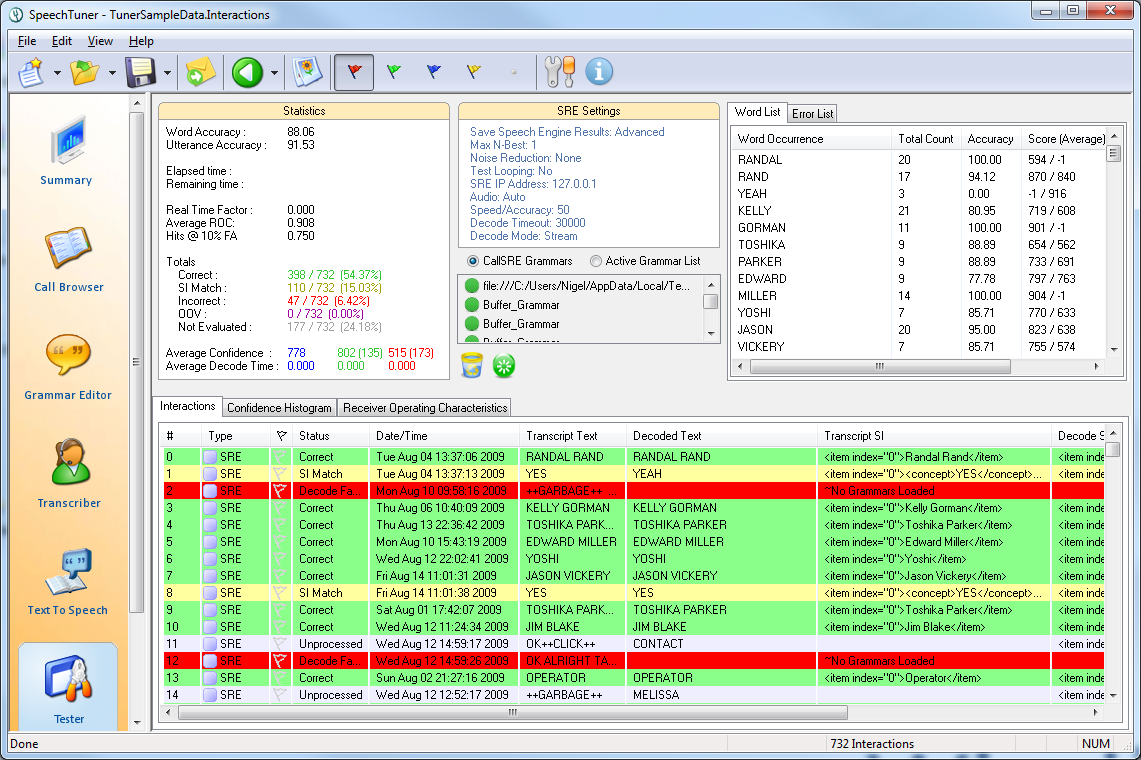Toggle the green flag filter

[x=394, y=72]
